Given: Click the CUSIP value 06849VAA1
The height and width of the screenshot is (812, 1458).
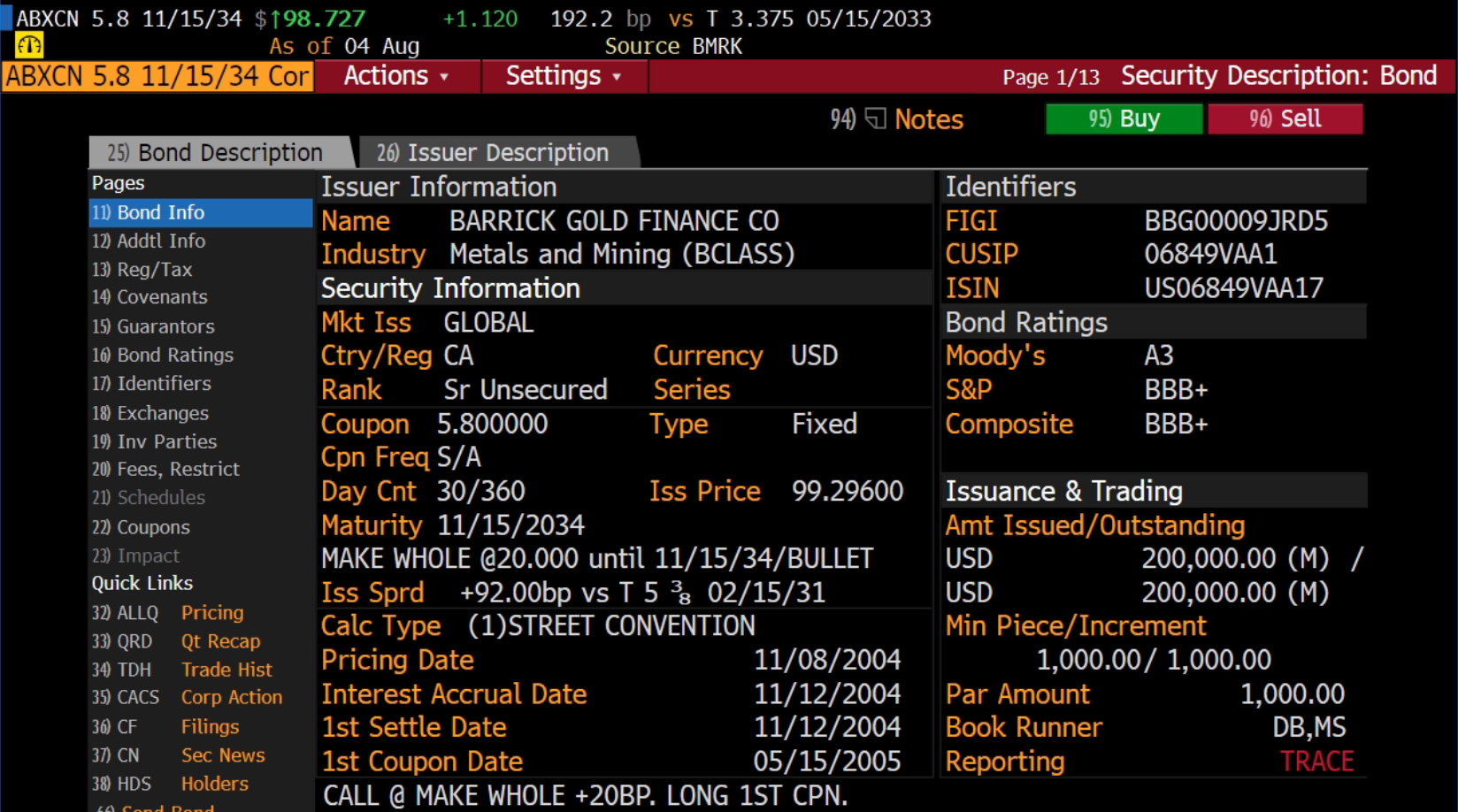Looking at the screenshot, I should point(1210,255).
